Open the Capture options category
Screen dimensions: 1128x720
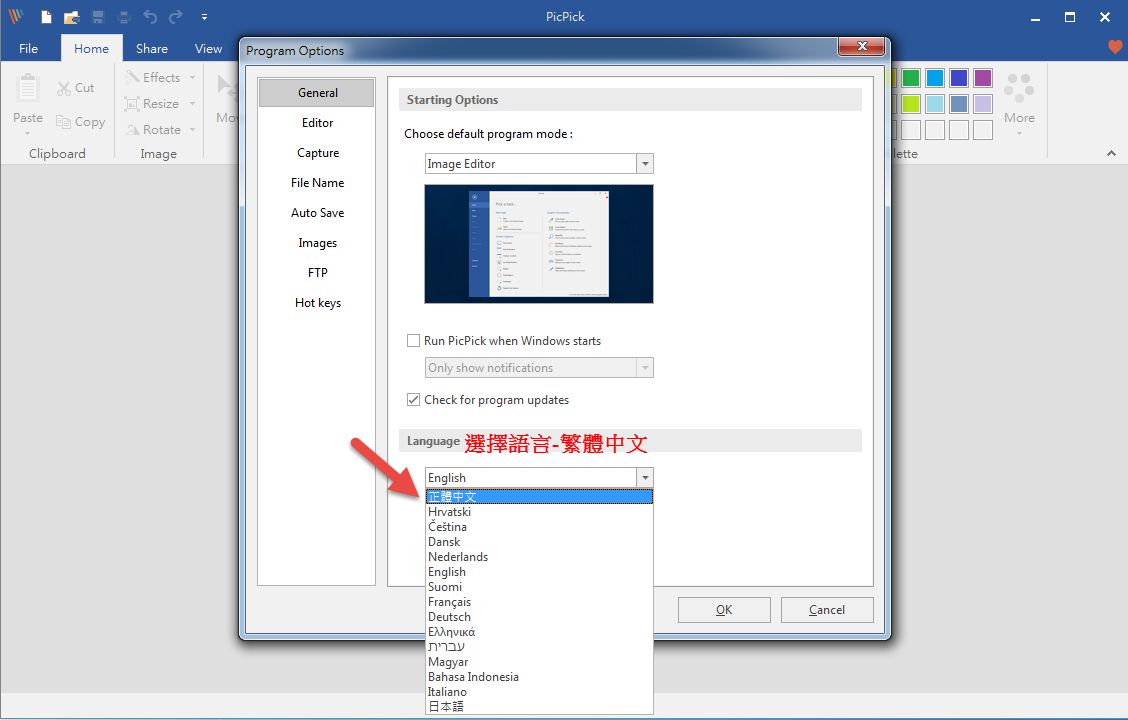tap(317, 153)
